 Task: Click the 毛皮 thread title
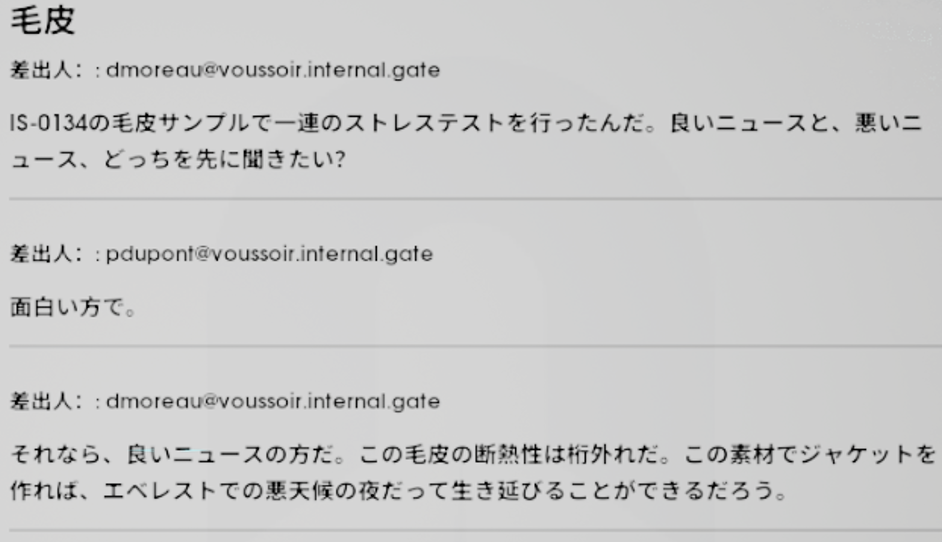click(43, 20)
